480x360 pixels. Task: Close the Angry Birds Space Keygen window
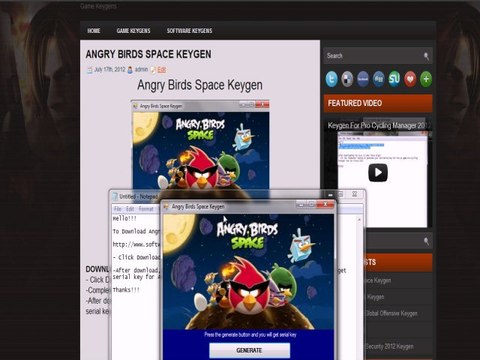325,204
